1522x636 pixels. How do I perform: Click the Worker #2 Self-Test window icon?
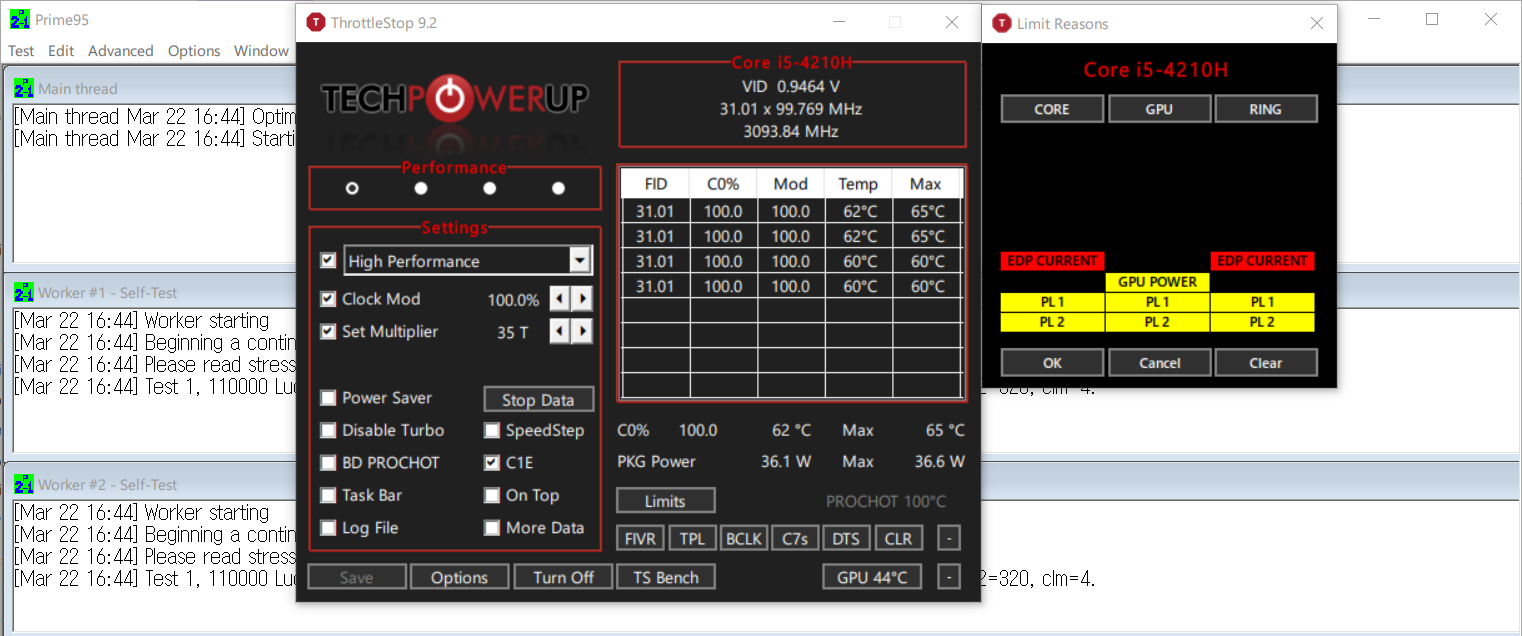pos(24,484)
